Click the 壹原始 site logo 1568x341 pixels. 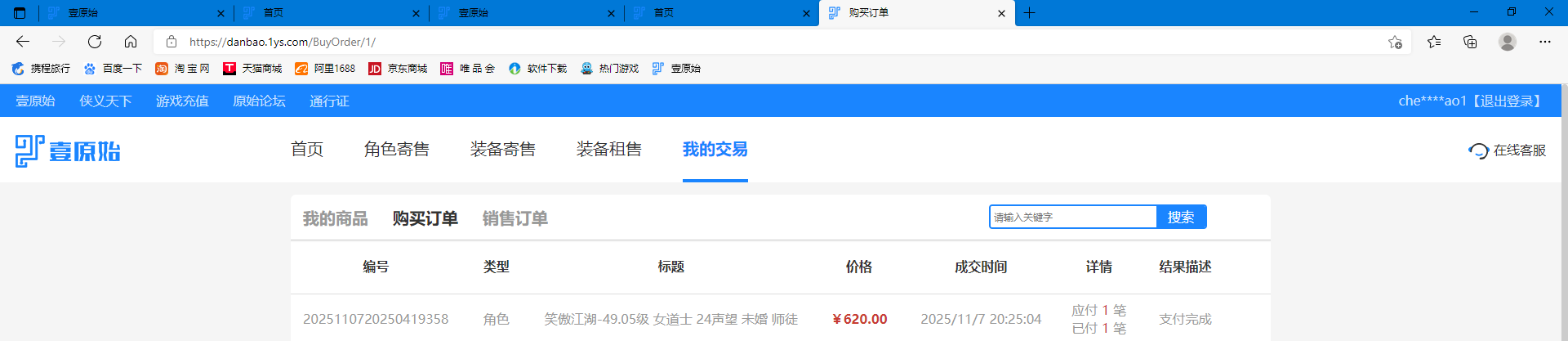click(x=68, y=151)
